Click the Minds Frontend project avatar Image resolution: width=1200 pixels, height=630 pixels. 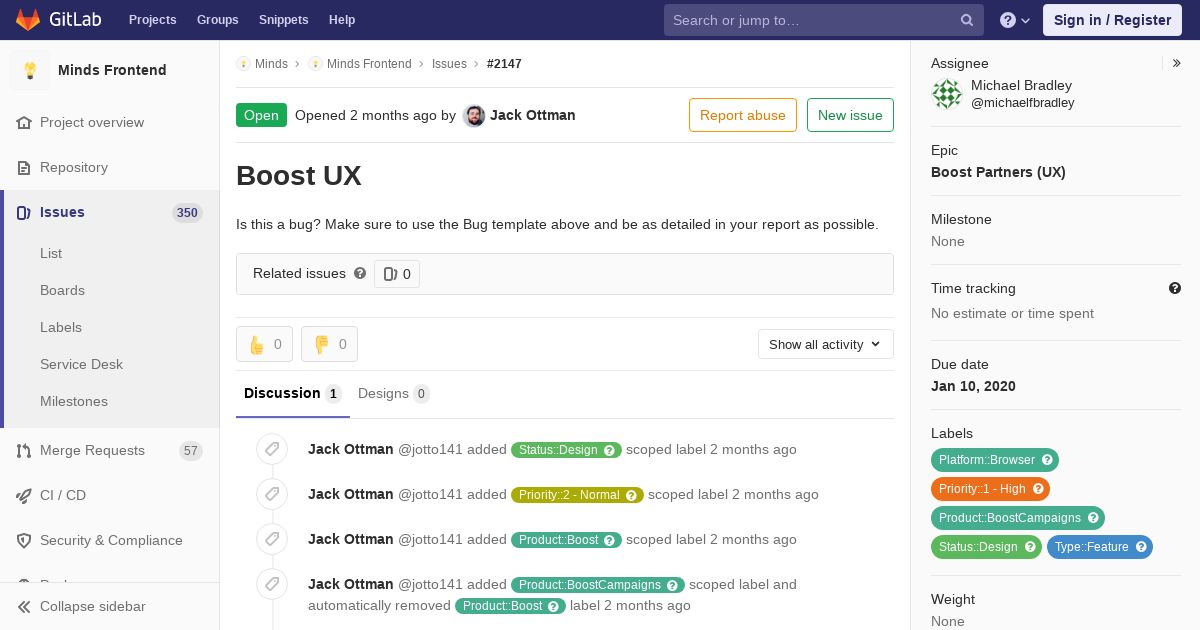pyautogui.click(x=30, y=70)
